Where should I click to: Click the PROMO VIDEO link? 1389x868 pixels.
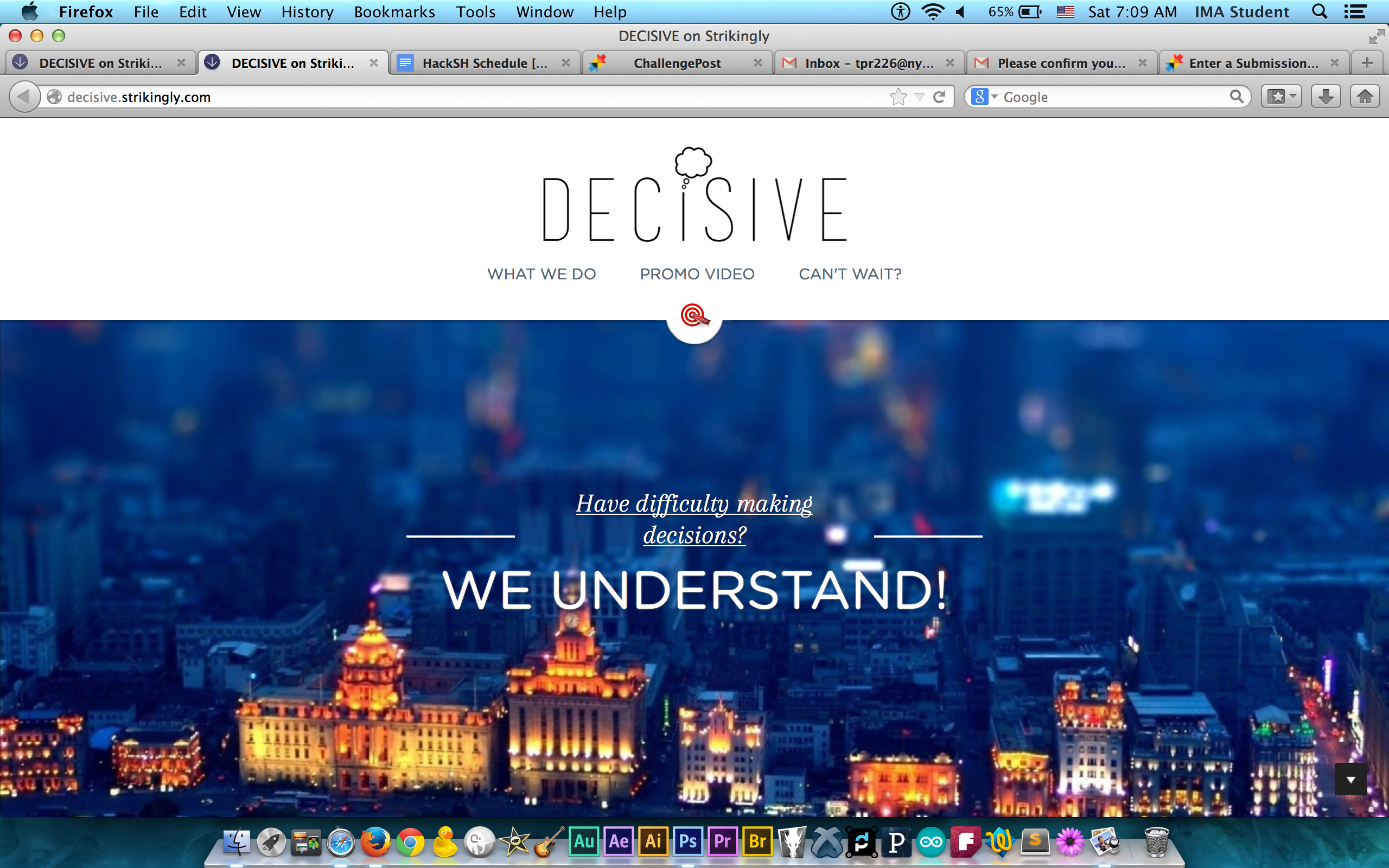point(697,274)
